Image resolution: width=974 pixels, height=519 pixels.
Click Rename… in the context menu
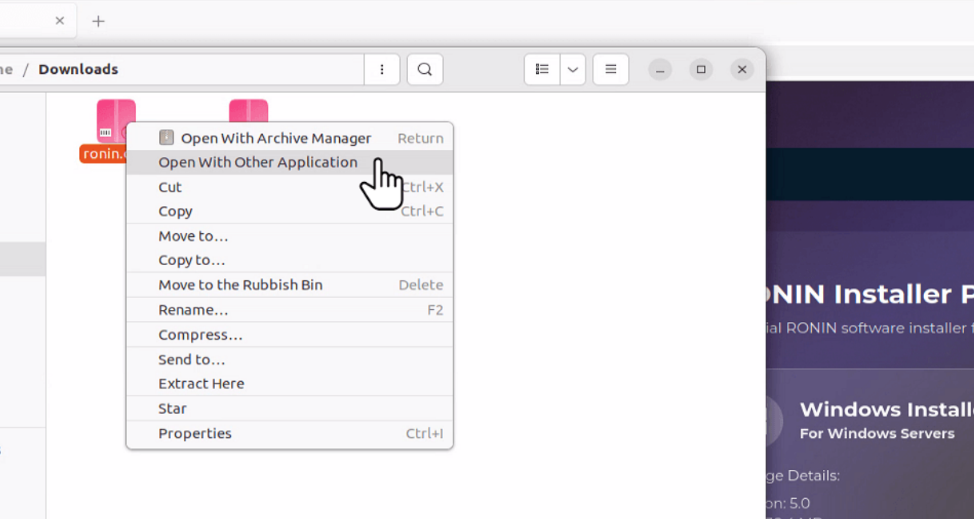pyautogui.click(x=193, y=310)
